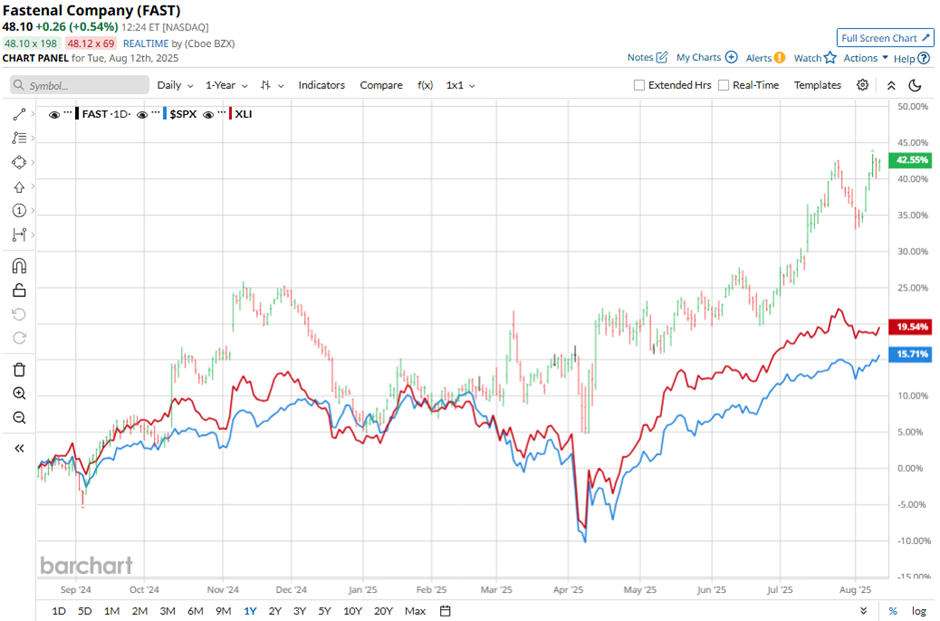The image size is (940, 621).
Task: Open the 1-Year period dropdown
Action: click(227, 85)
